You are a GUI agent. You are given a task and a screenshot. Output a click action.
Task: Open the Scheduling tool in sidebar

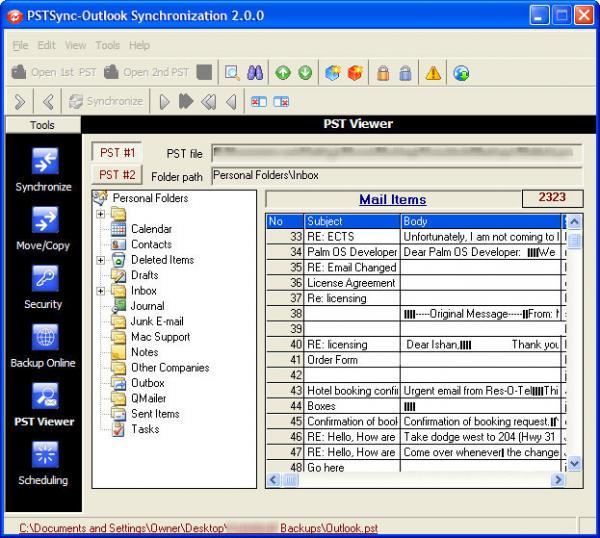[44, 463]
